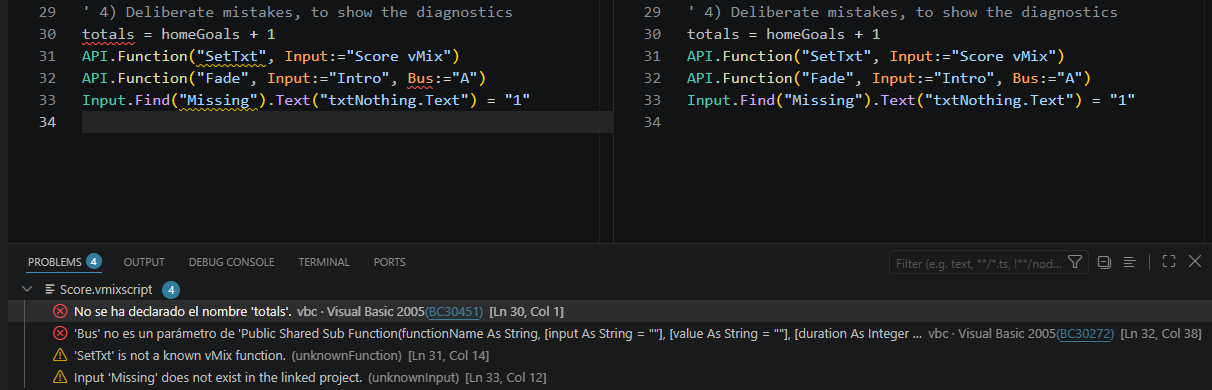The height and width of the screenshot is (390, 1212).
Task: Click "SetTxt" string in the left editor
Action: [231, 56]
